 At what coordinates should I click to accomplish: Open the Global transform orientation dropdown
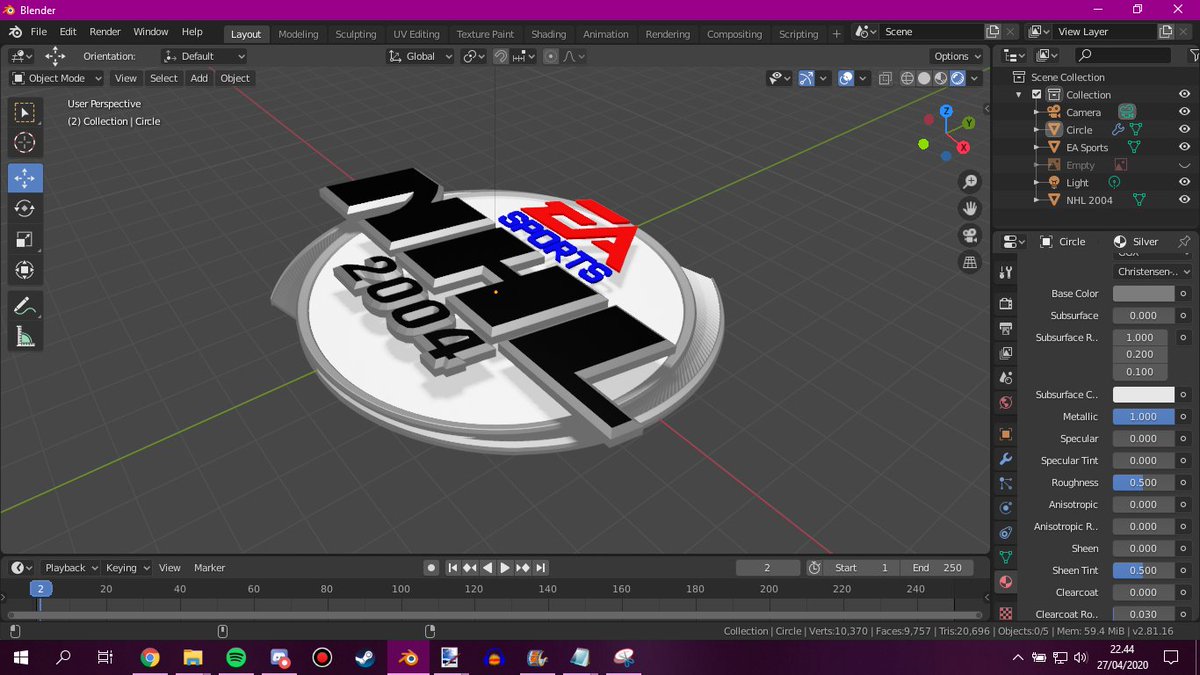[x=420, y=56]
